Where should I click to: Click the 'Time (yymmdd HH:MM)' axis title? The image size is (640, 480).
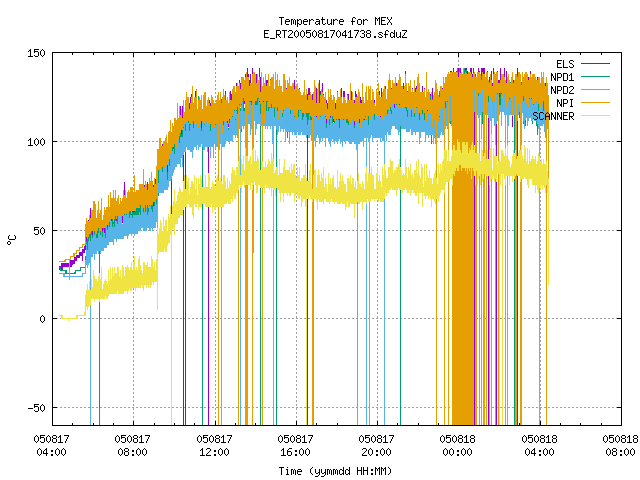(335, 471)
